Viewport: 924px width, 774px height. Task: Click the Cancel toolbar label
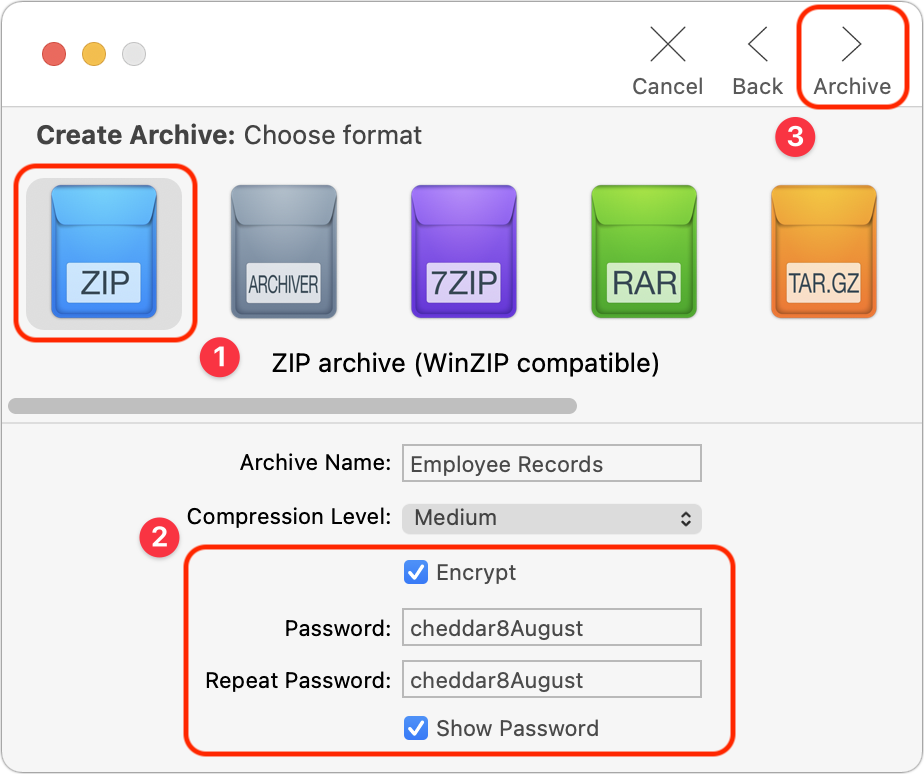click(668, 87)
